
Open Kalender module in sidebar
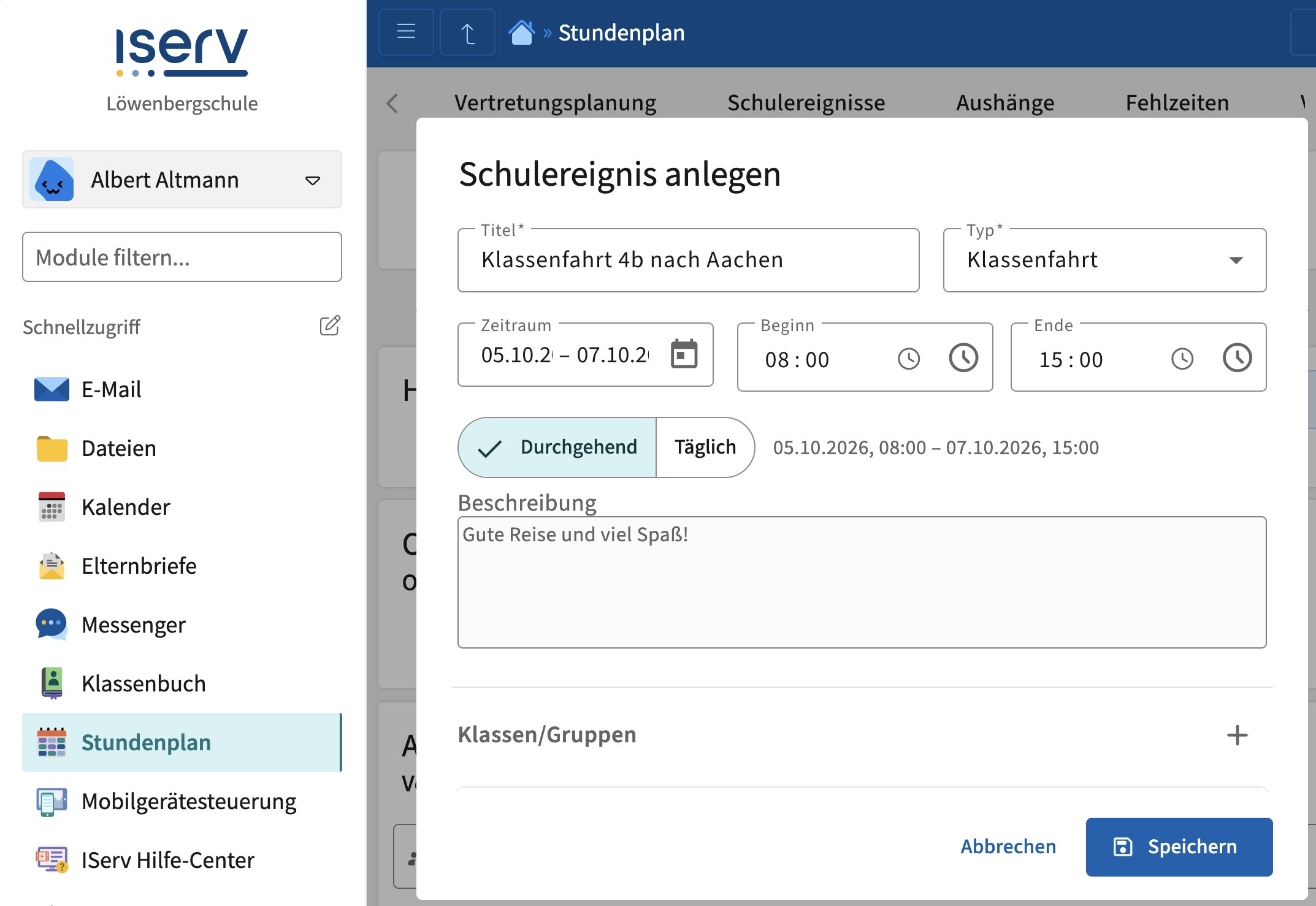click(x=182, y=507)
